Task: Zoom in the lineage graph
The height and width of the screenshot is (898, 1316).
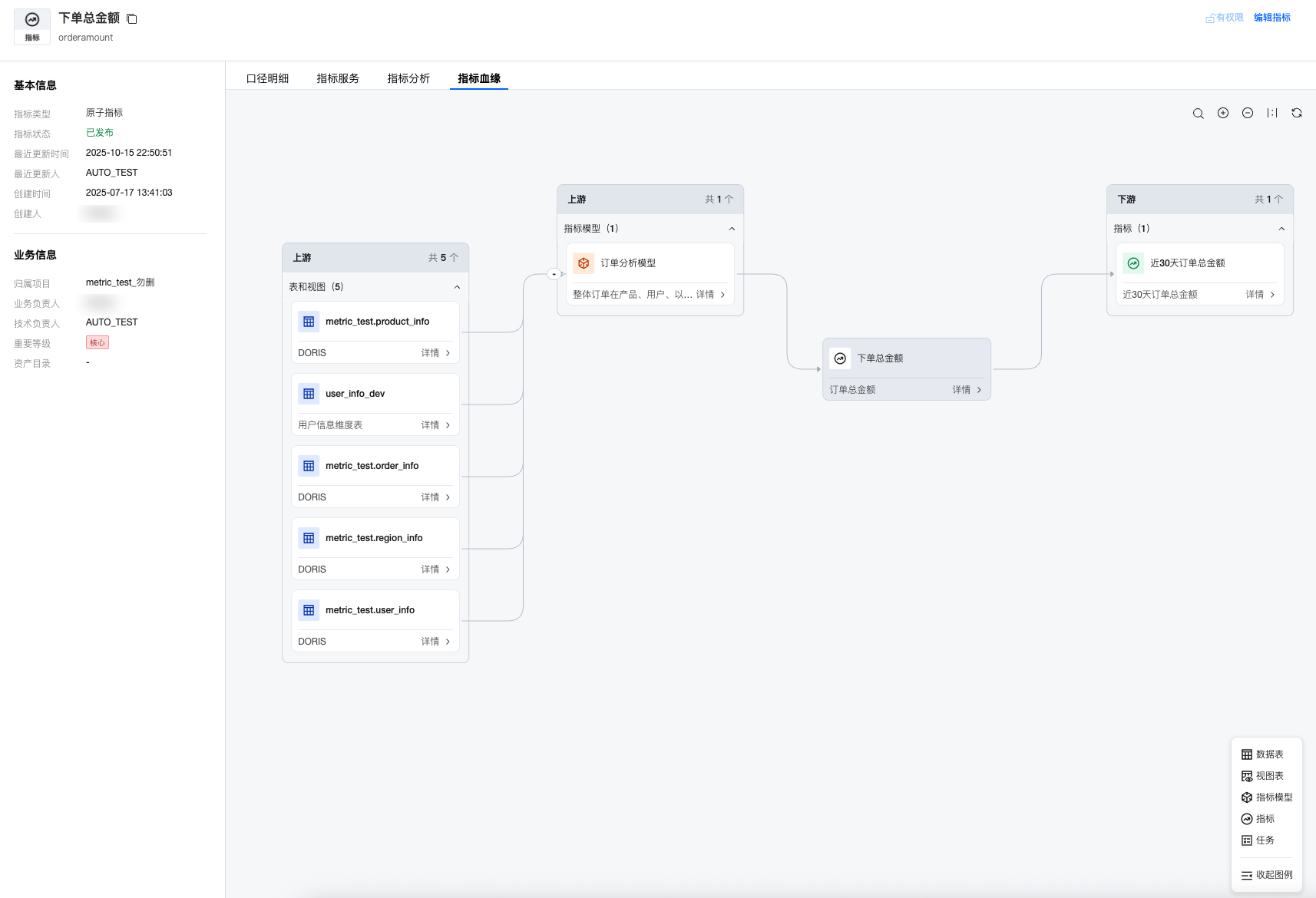Action: click(1223, 114)
